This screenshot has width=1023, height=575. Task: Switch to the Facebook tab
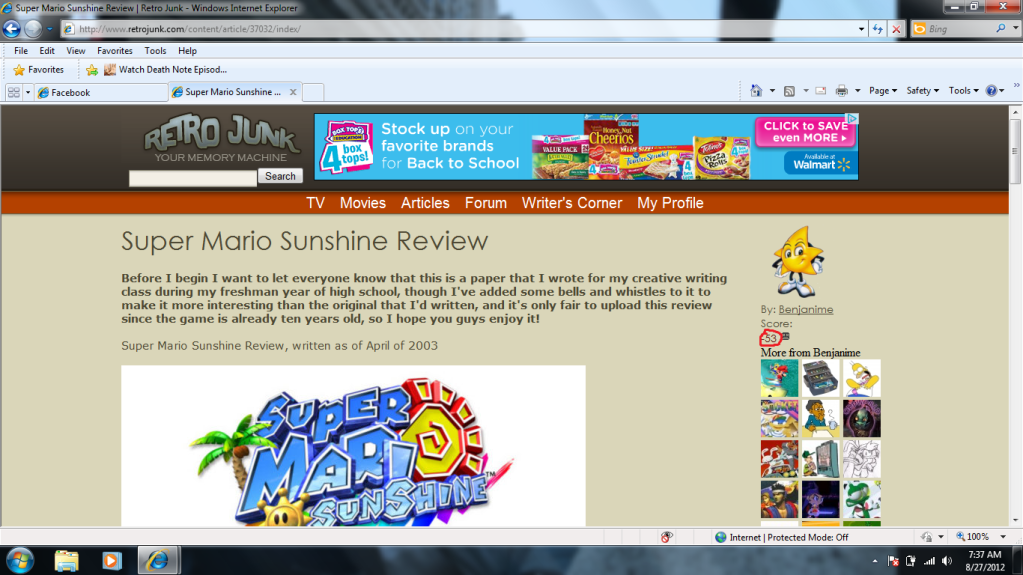click(98, 92)
